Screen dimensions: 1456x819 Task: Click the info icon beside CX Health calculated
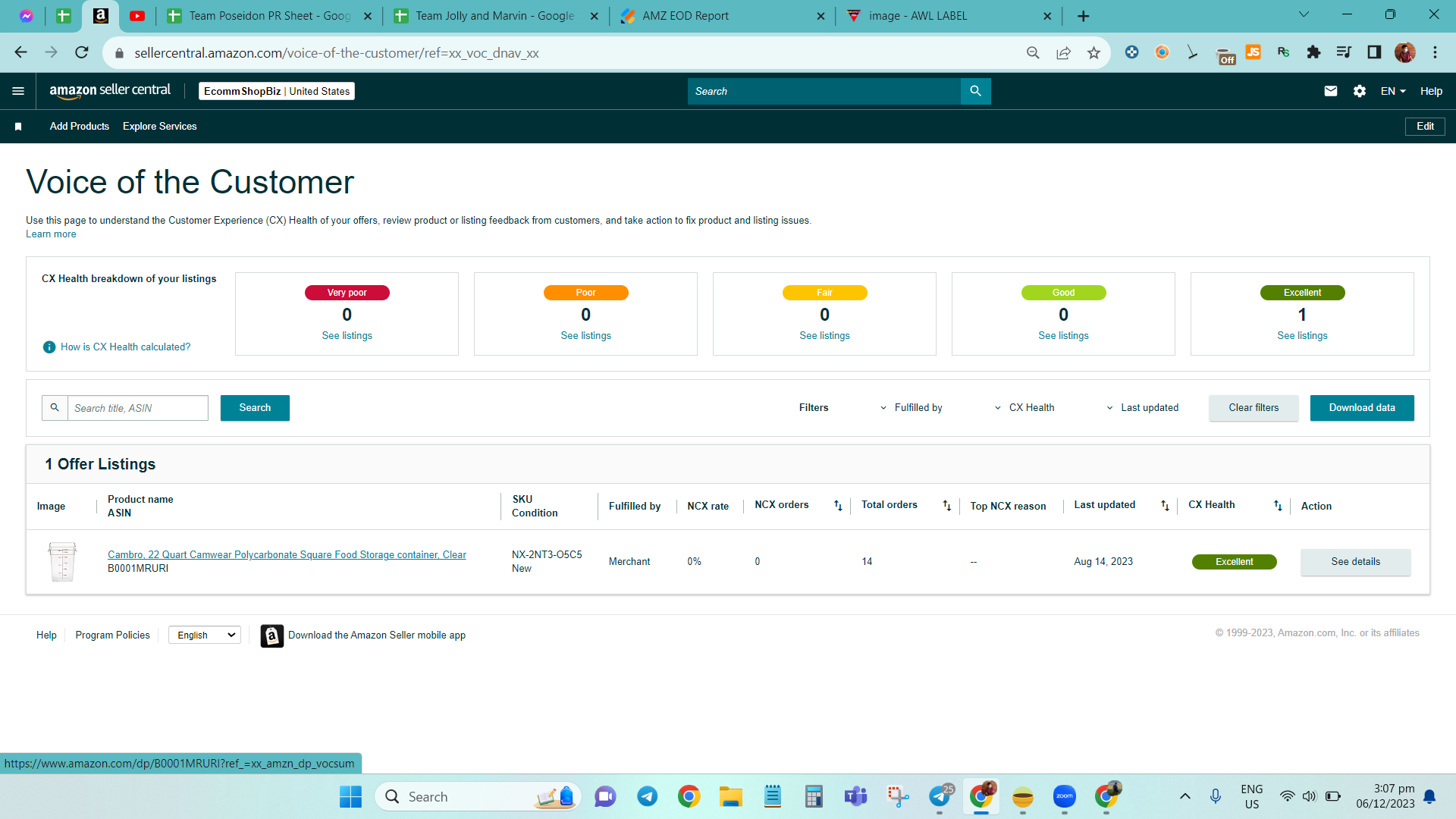(x=49, y=347)
